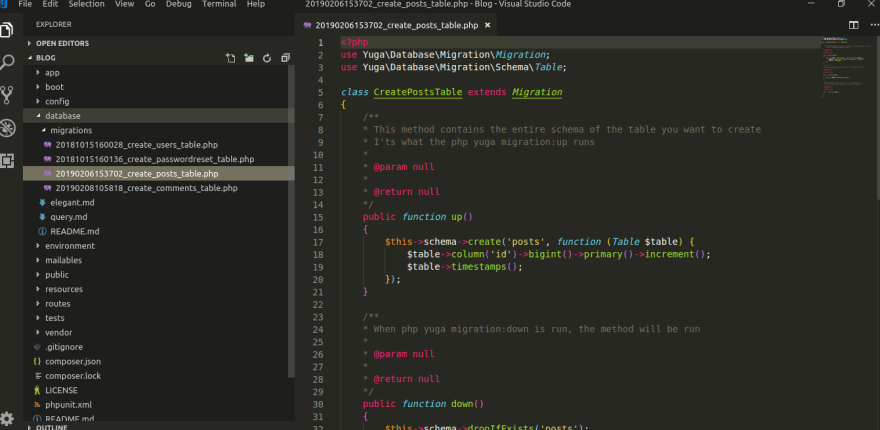Open the Extensions activity bar icon
The image size is (880, 430).
pyautogui.click(x=7, y=161)
